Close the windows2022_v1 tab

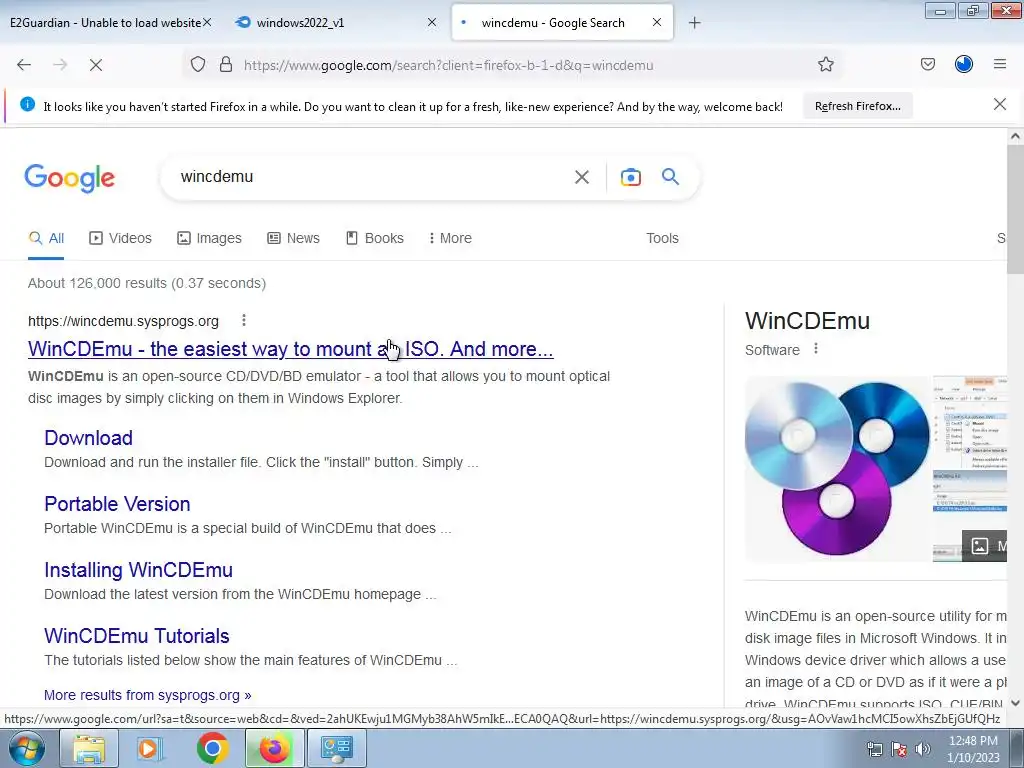(x=432, y=22)
